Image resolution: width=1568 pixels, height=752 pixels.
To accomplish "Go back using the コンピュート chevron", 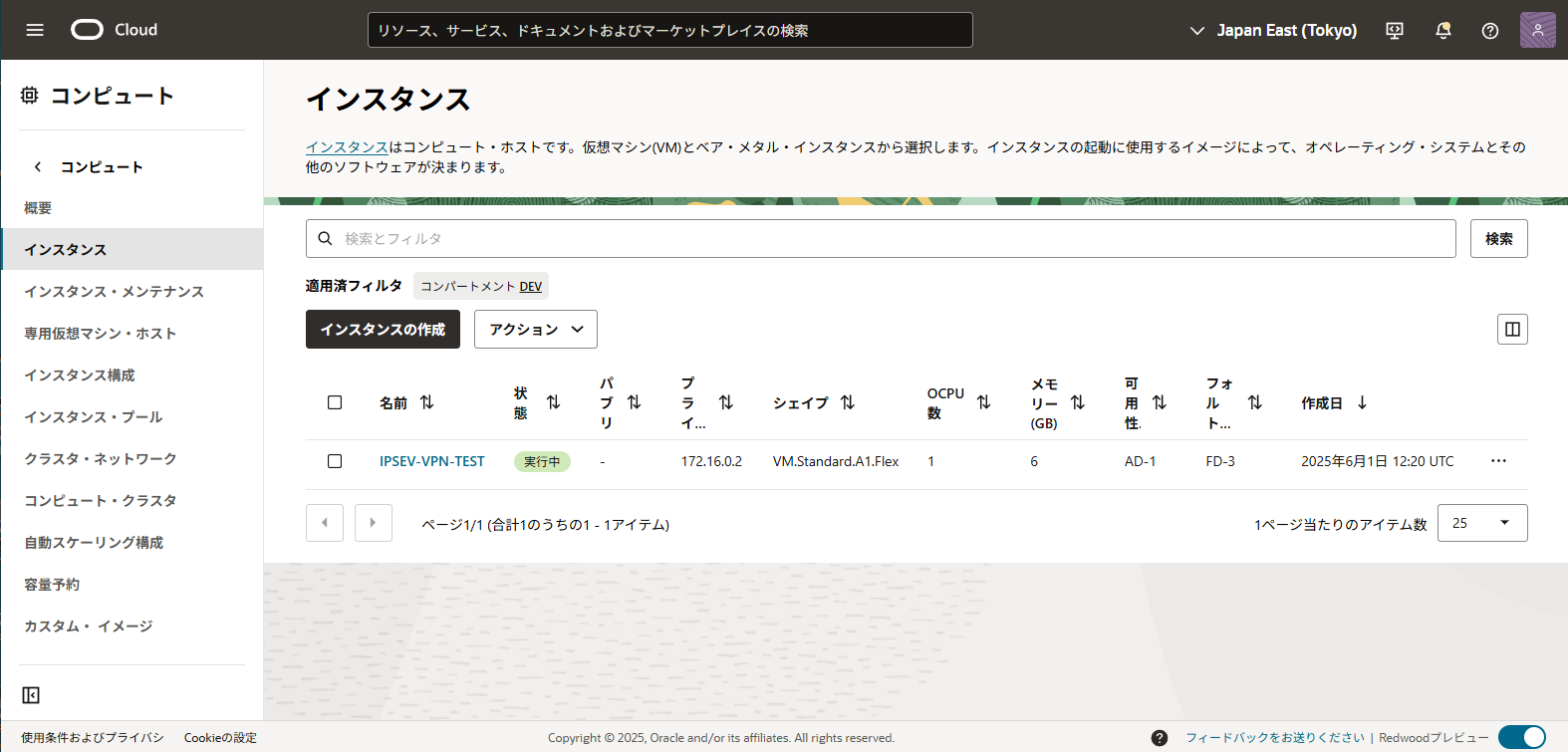I will (38, 167).
